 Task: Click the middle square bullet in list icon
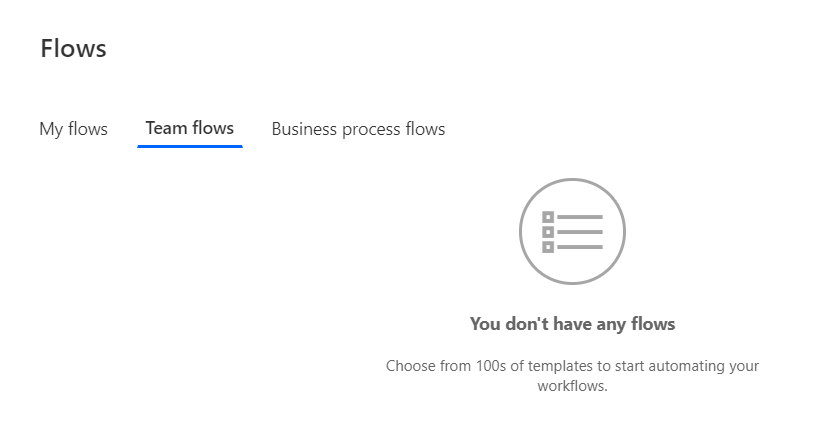(548, 232)
